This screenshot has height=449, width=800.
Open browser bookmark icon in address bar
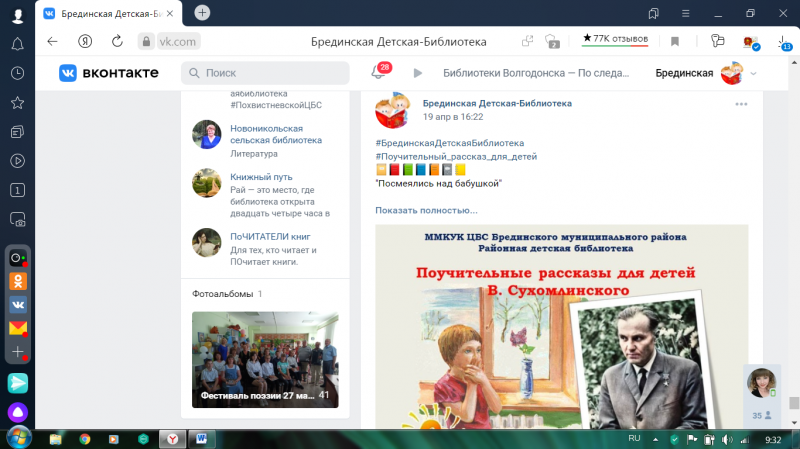coord(674,41)
